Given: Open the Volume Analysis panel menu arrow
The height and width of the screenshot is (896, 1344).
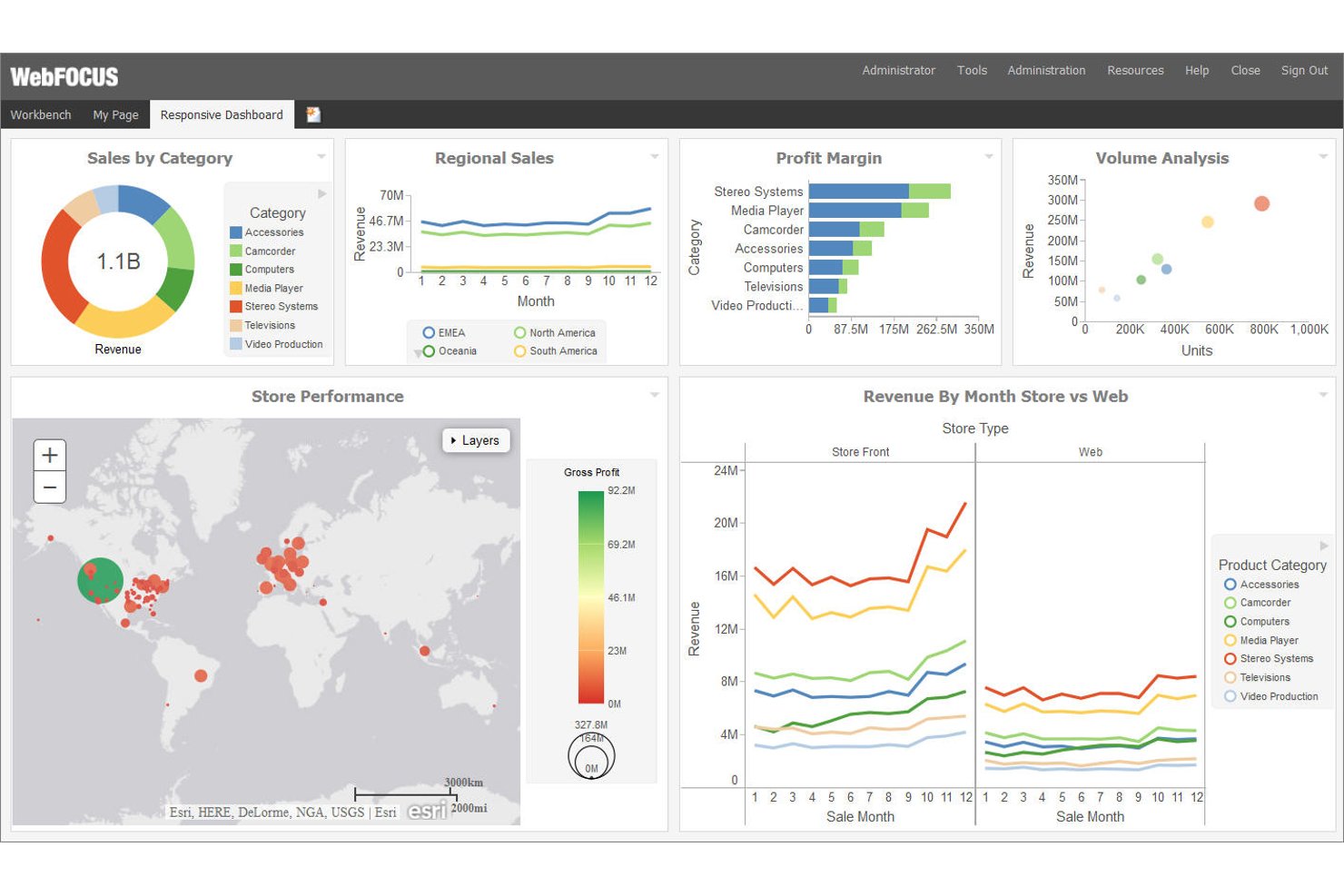Looking at the screenshot, I should pyautogui.click(x=1323, y=157).
